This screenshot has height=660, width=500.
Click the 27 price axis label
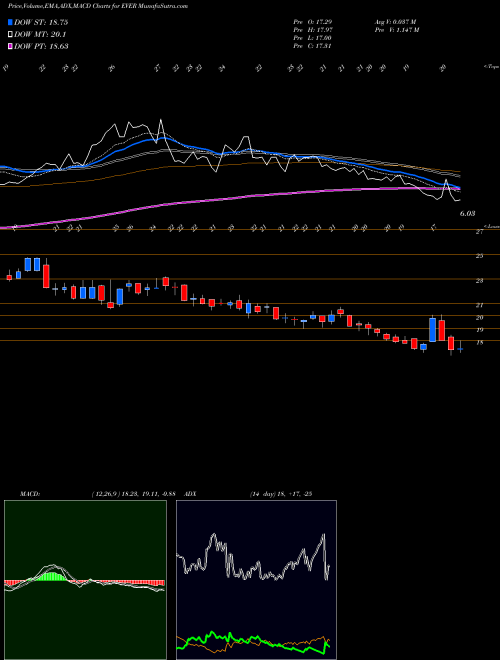tap(479, 232)
